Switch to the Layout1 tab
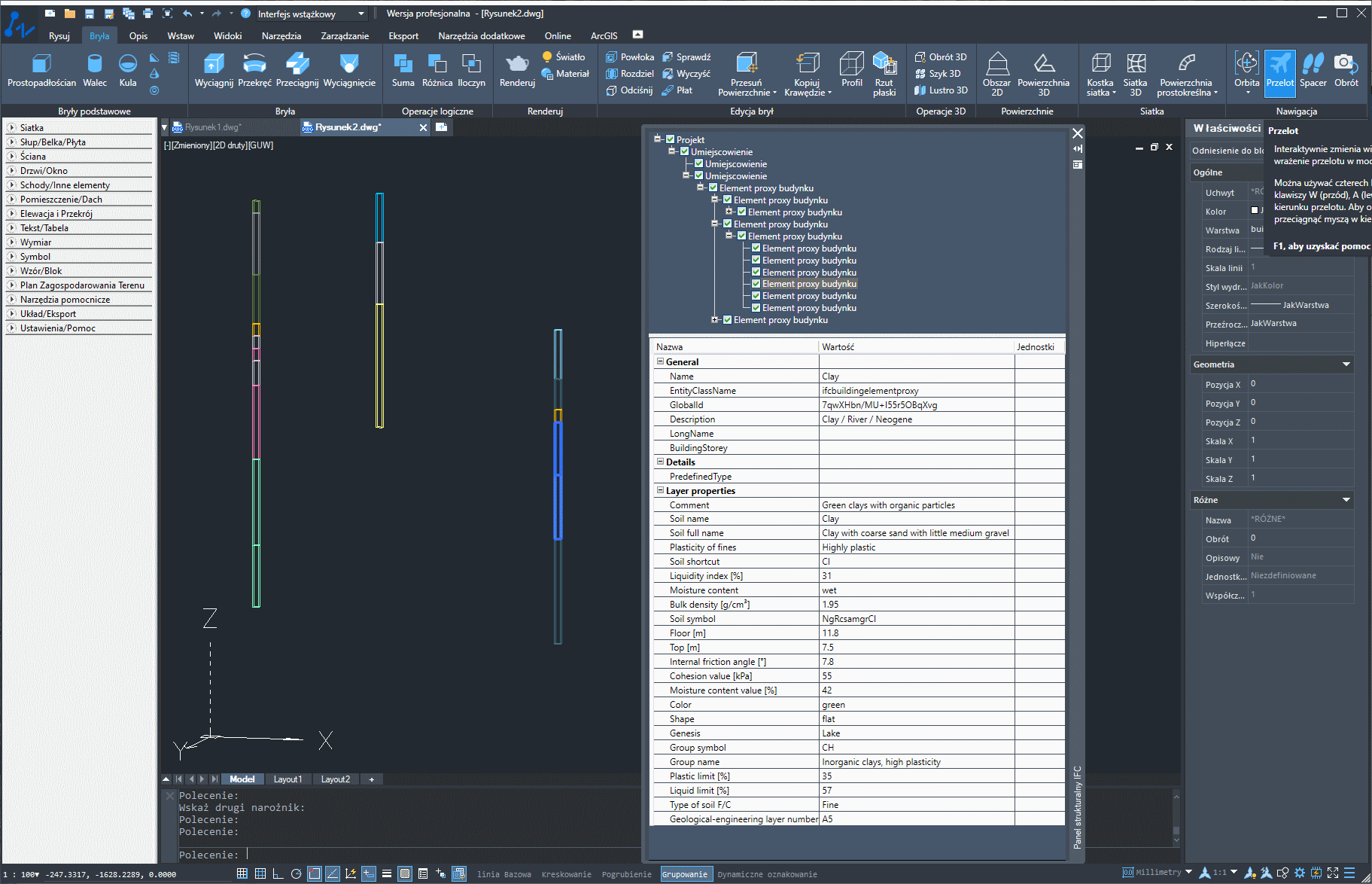Viewport: 1372px width, 884px height. 287,779
